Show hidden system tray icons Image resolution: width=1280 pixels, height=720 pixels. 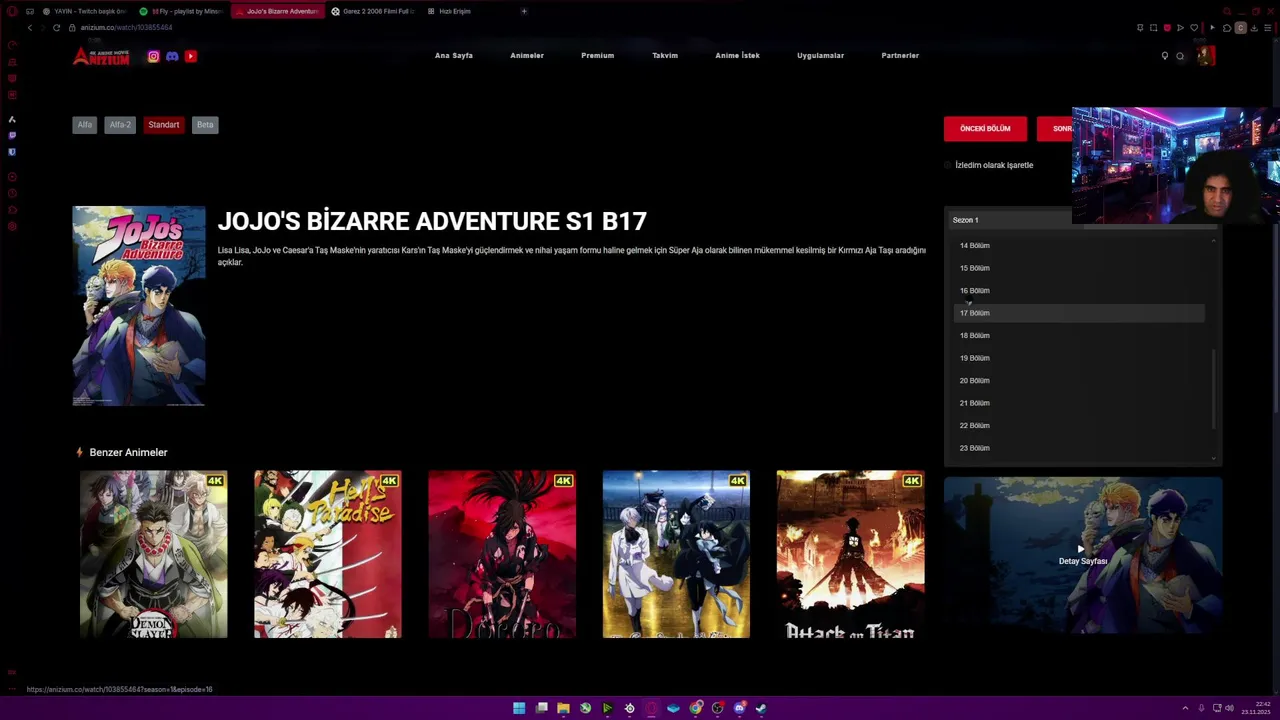click(1185, 708)
